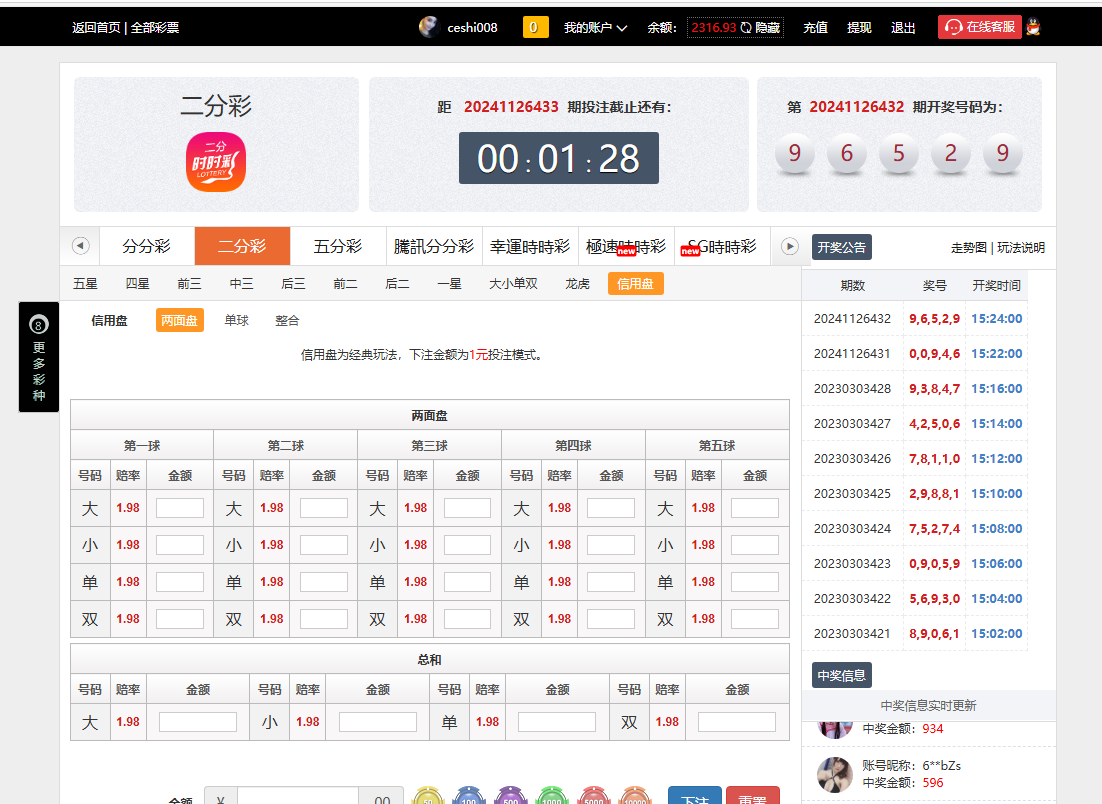Click the yellow 0 message counter badge

tap(535, 27)
